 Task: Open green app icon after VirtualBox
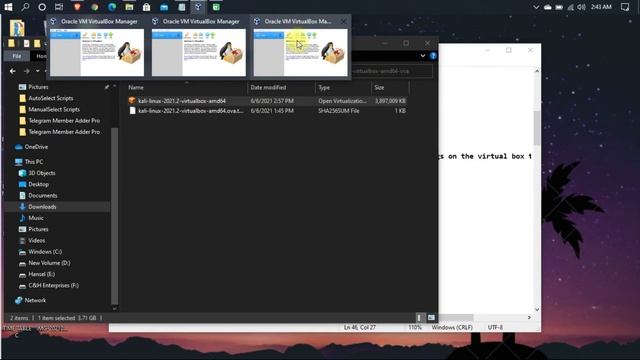point(216,7)
